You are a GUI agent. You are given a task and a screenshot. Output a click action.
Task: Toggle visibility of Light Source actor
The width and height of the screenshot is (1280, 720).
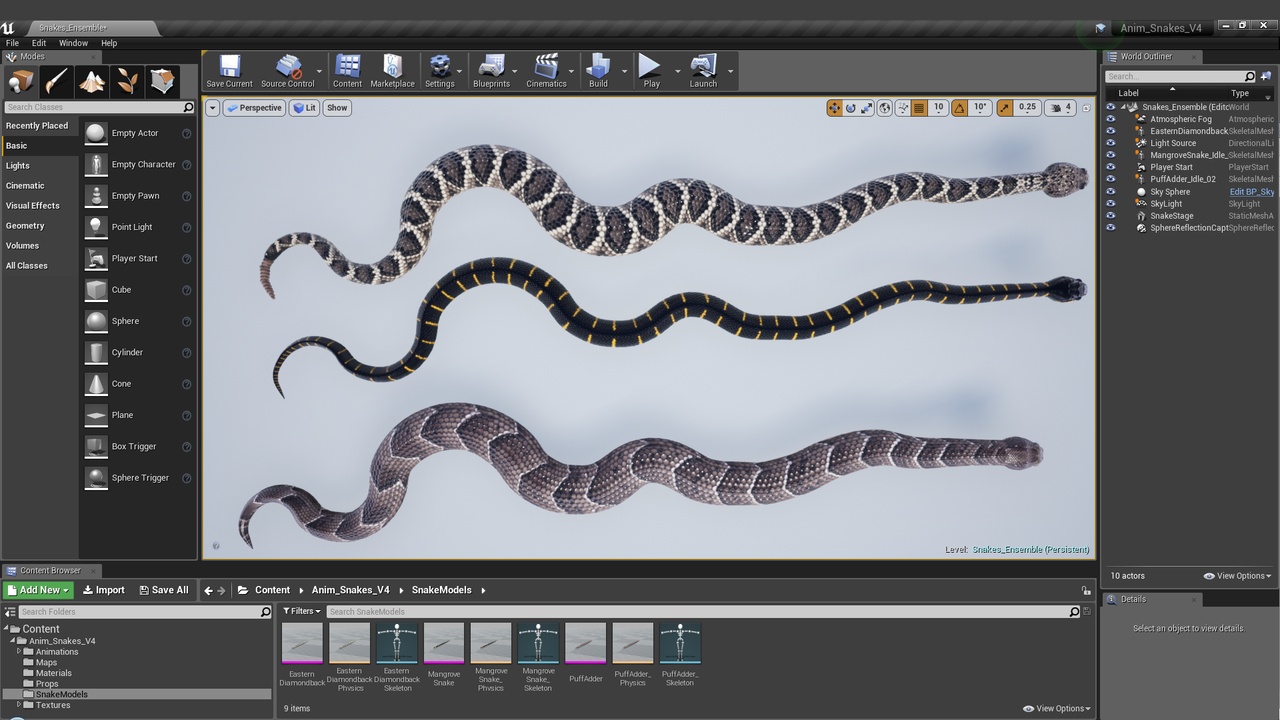[1110, 143]
